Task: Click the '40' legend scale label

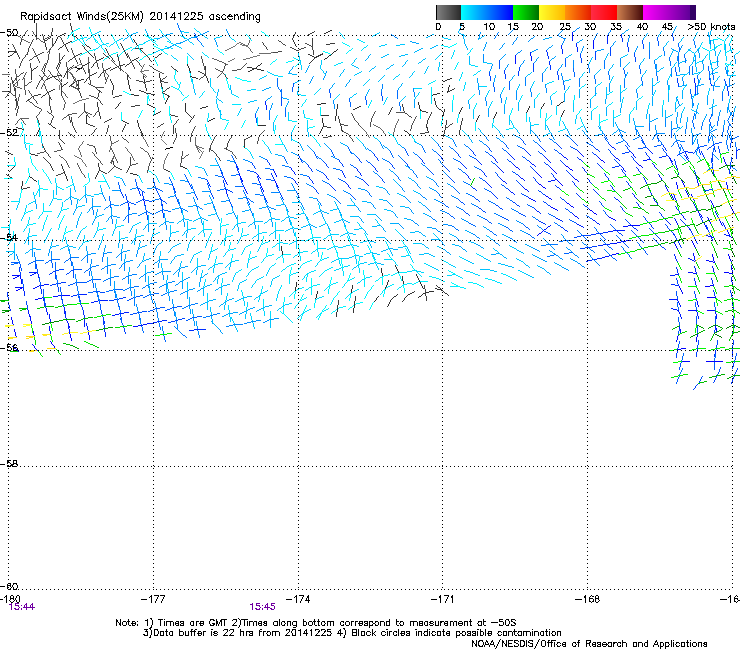Action: pyautogui.click(x=642, y=27)
